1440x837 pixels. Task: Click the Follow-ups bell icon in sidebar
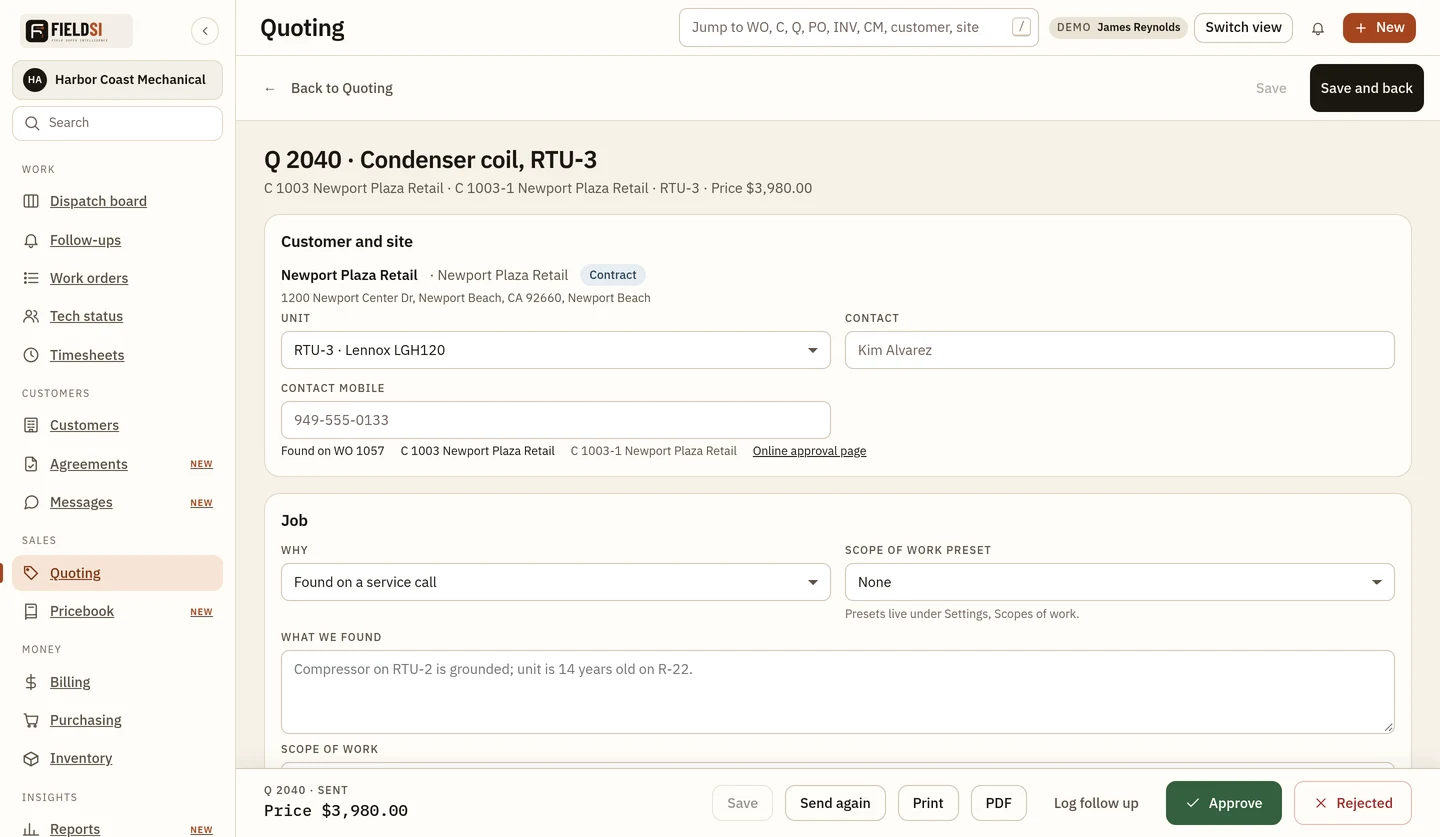click(x=31, y=240)
